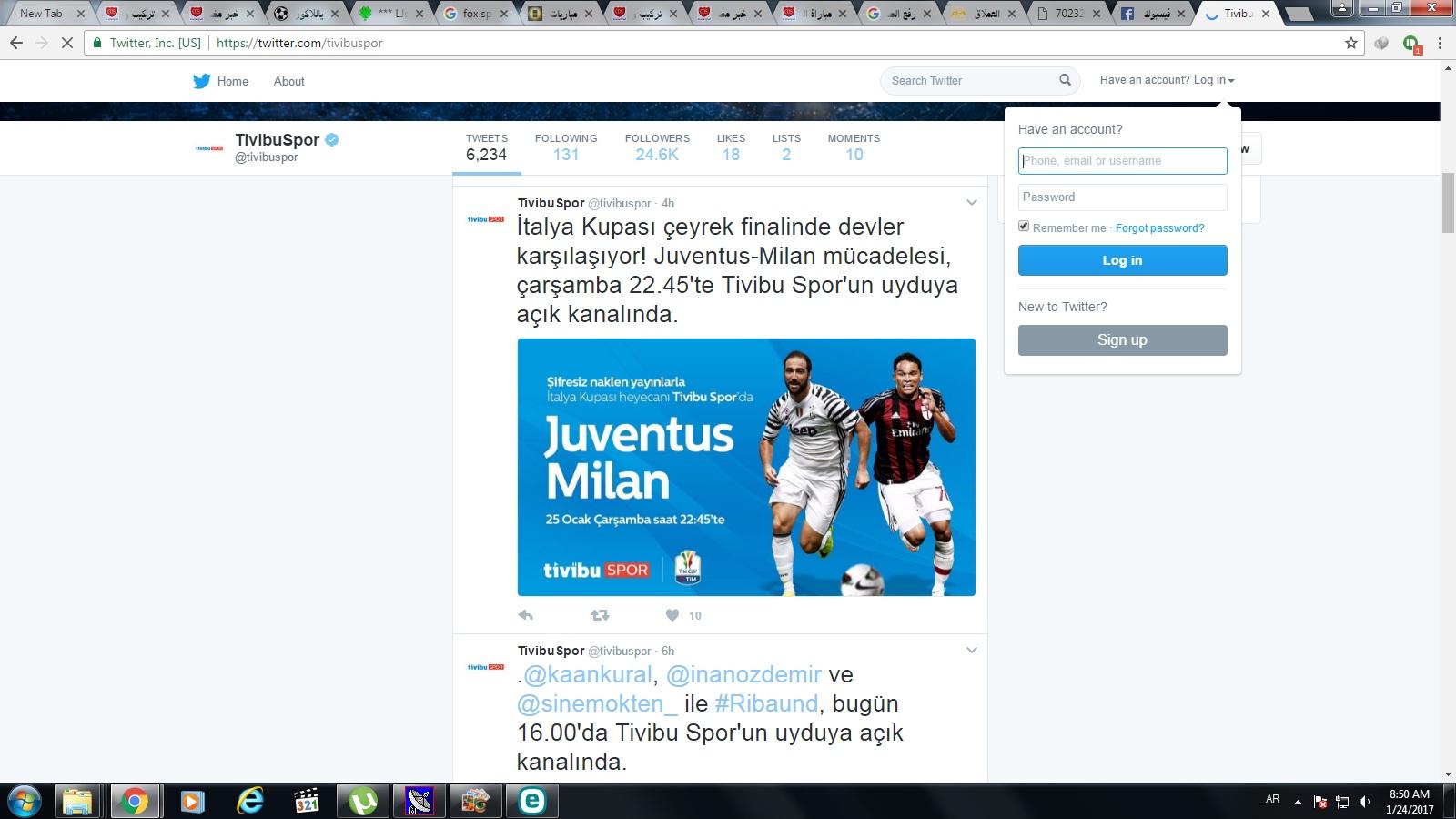Click the volume icon in system tray
Image resolution: width=1456 pixels, height=819 pixels.
tap(1364, 802)
